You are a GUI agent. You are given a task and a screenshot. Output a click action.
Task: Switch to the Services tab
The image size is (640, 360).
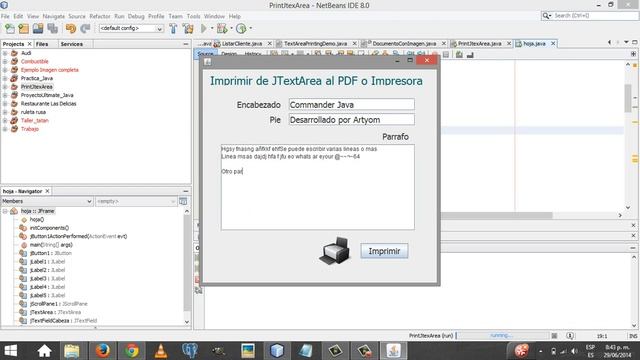(71, 44)
